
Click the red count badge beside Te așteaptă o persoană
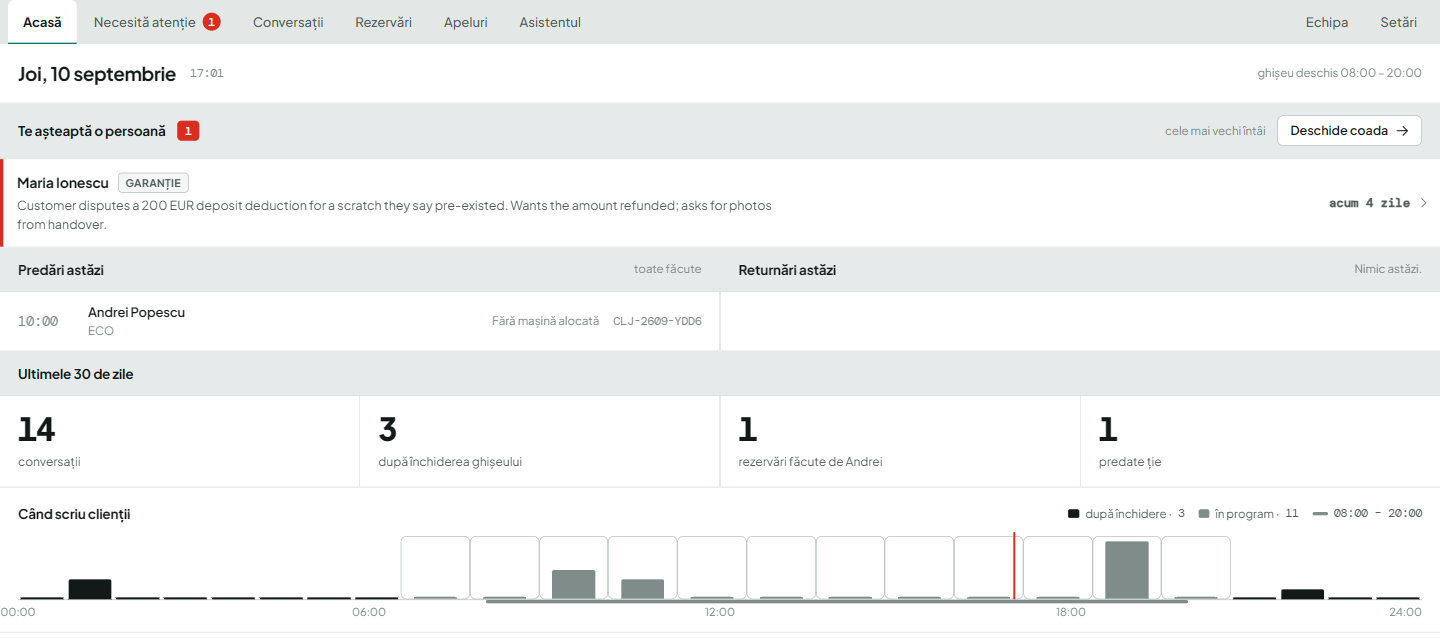(x=188, y=131)
